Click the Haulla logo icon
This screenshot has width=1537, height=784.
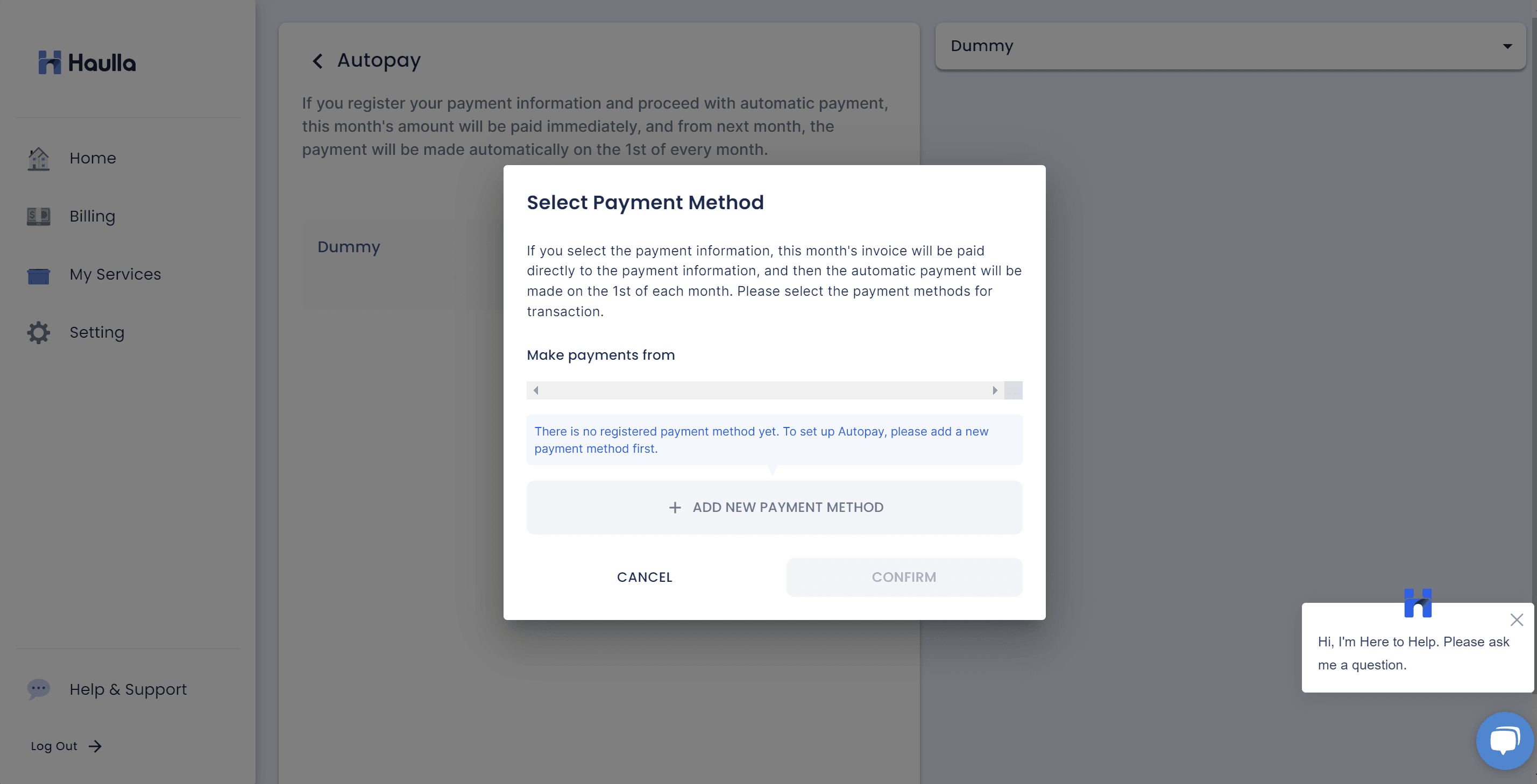pos(49,62)
